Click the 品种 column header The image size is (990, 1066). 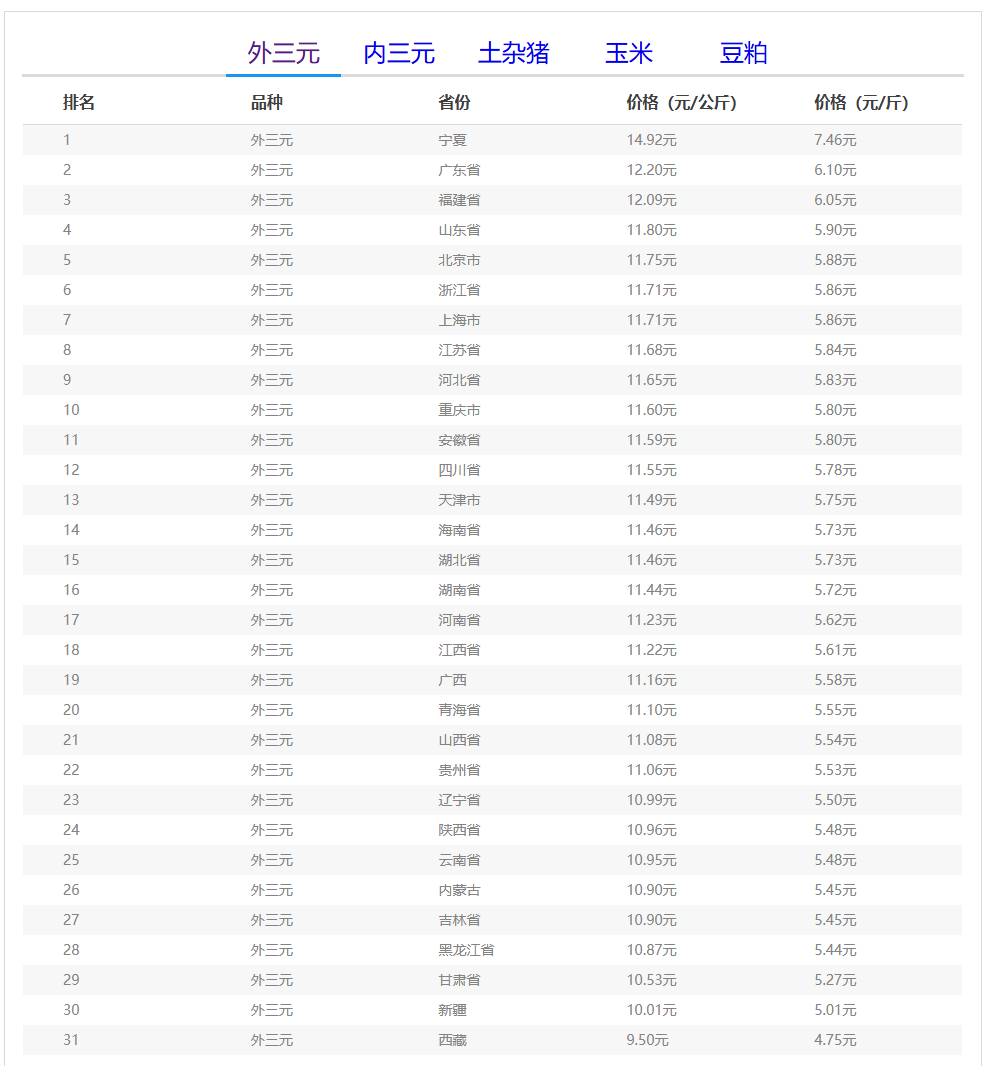tap(267, 102)
